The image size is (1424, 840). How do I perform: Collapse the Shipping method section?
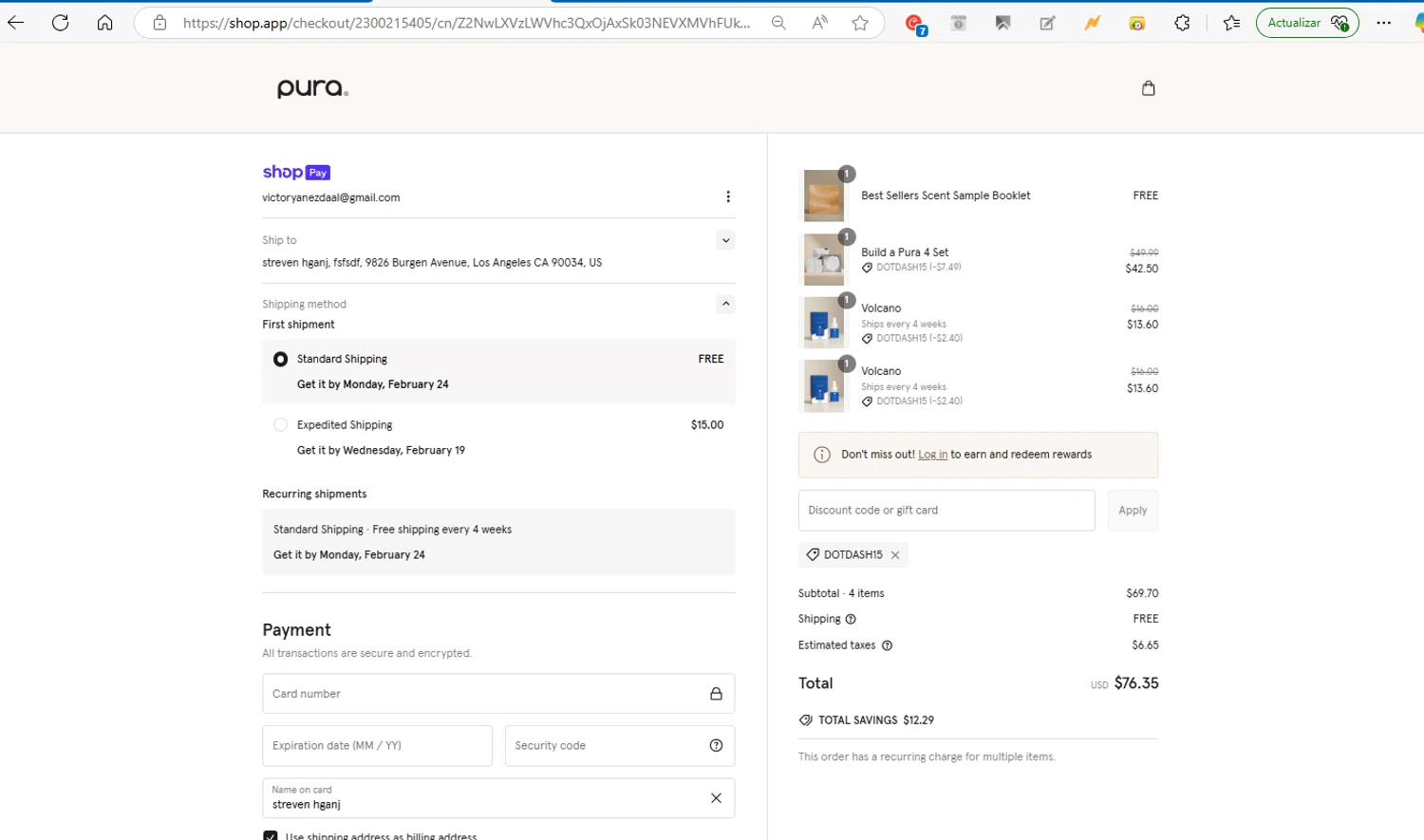point(725,304)
